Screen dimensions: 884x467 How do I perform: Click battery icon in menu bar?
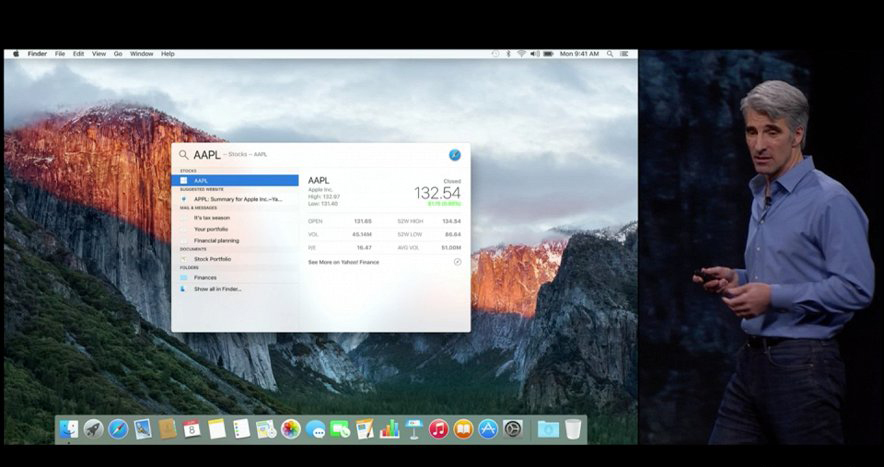[548, 54]
